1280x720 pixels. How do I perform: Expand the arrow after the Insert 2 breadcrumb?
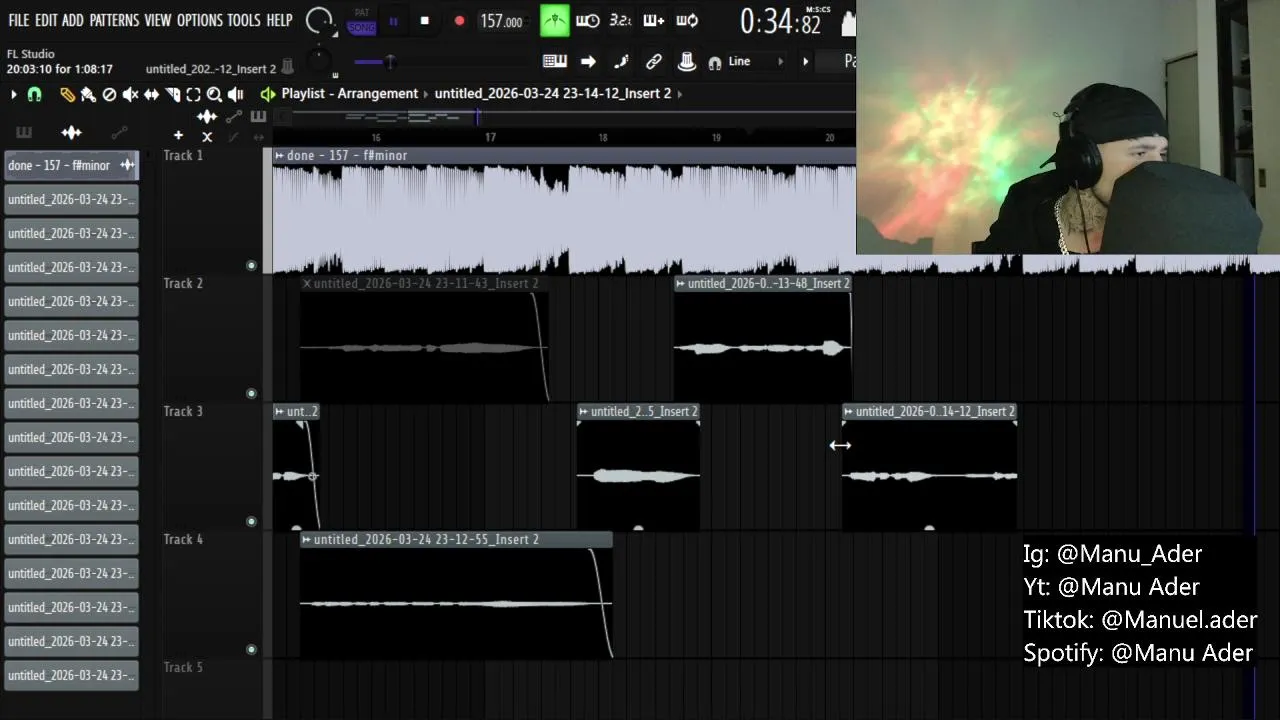point(680,93)
